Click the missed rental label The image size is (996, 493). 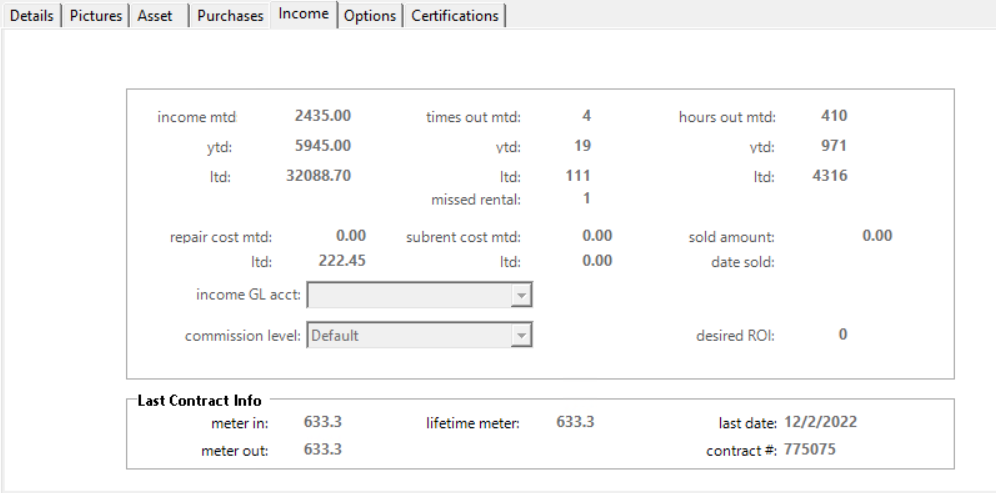point(476,199)
